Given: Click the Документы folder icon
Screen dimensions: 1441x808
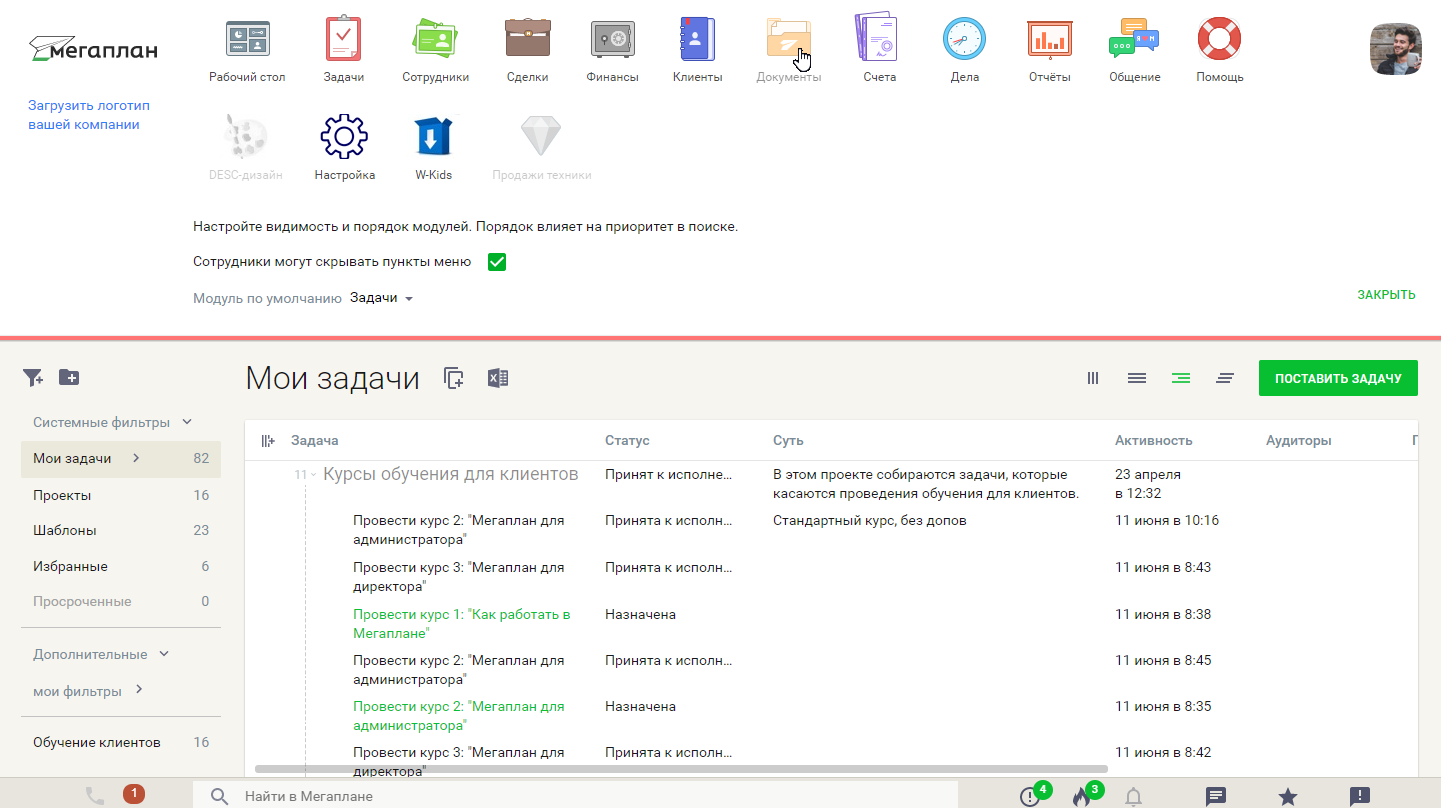Looking at the screenshot, I should click(x=788, y=38).
